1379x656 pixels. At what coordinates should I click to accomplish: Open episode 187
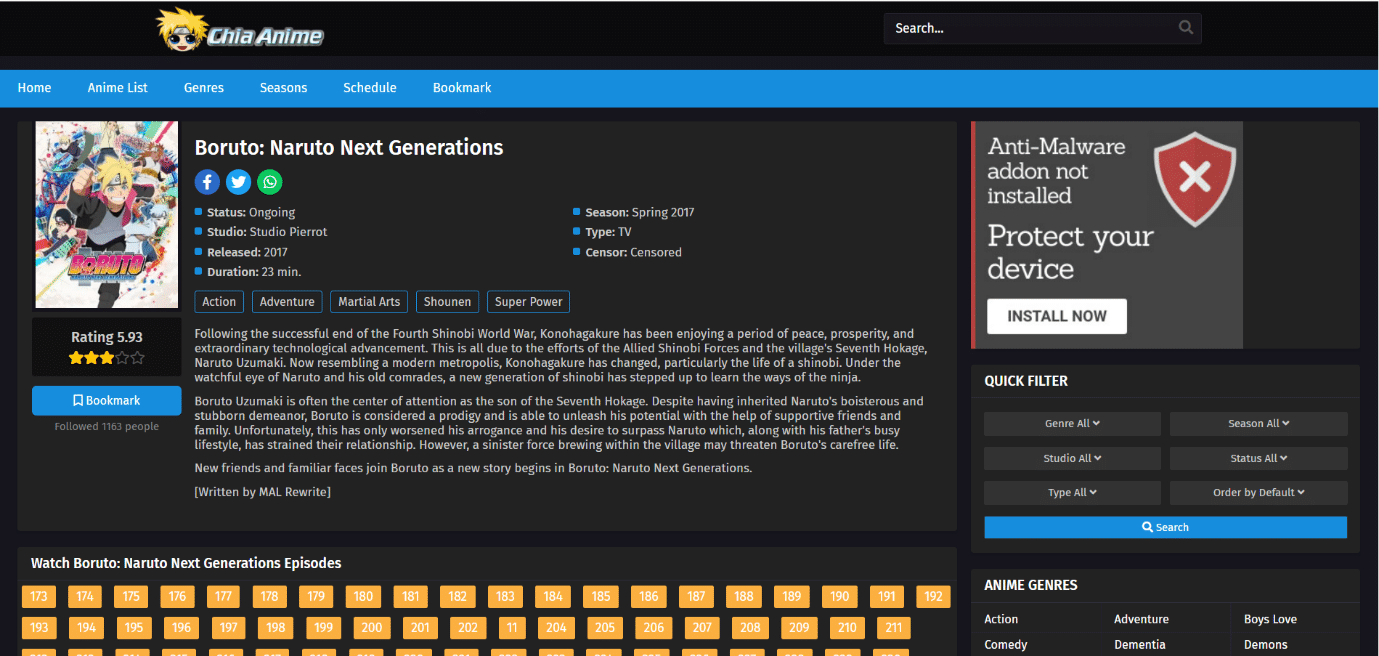696,596
